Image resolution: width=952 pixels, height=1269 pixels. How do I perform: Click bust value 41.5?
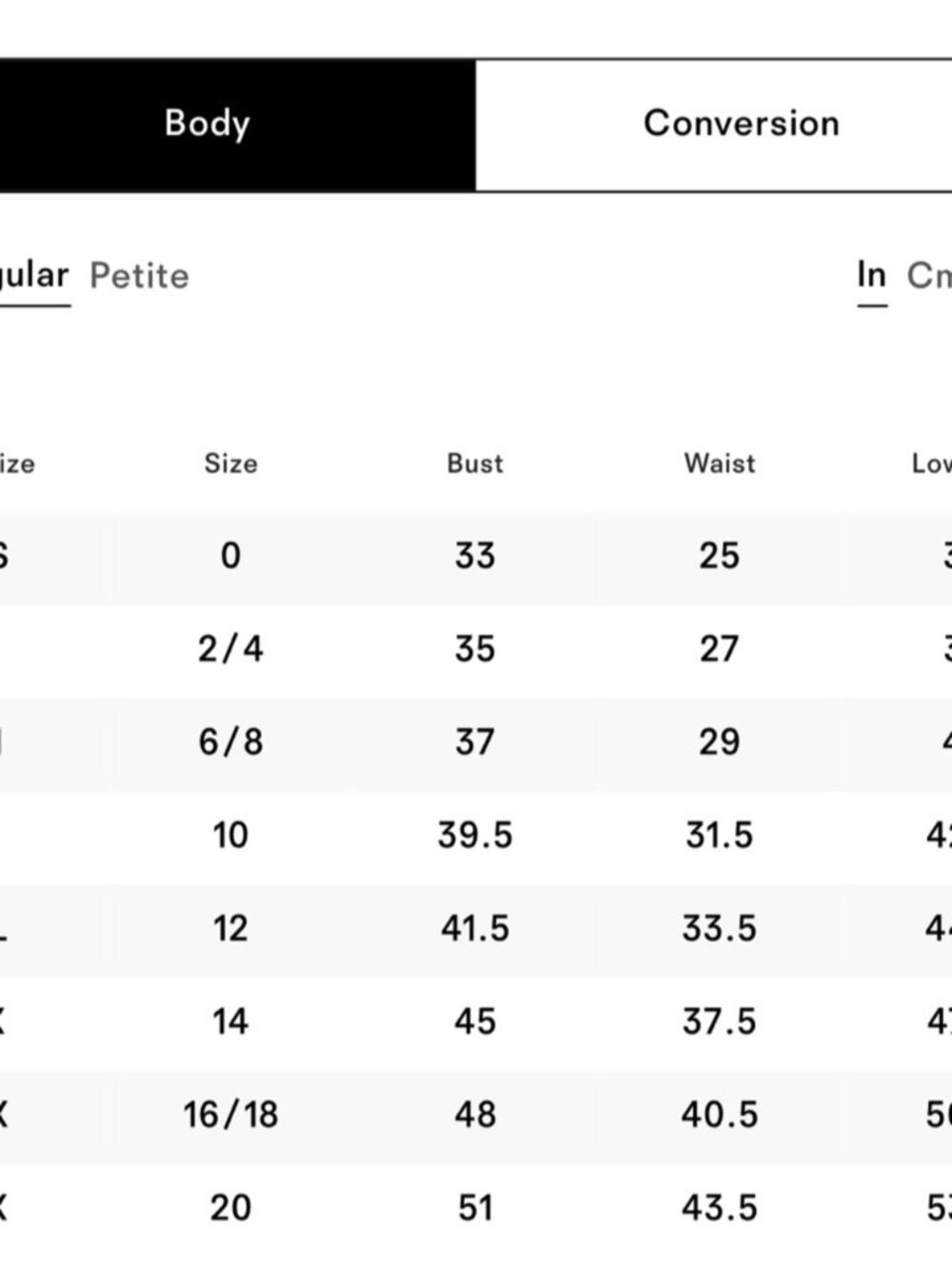click(475, 929)
